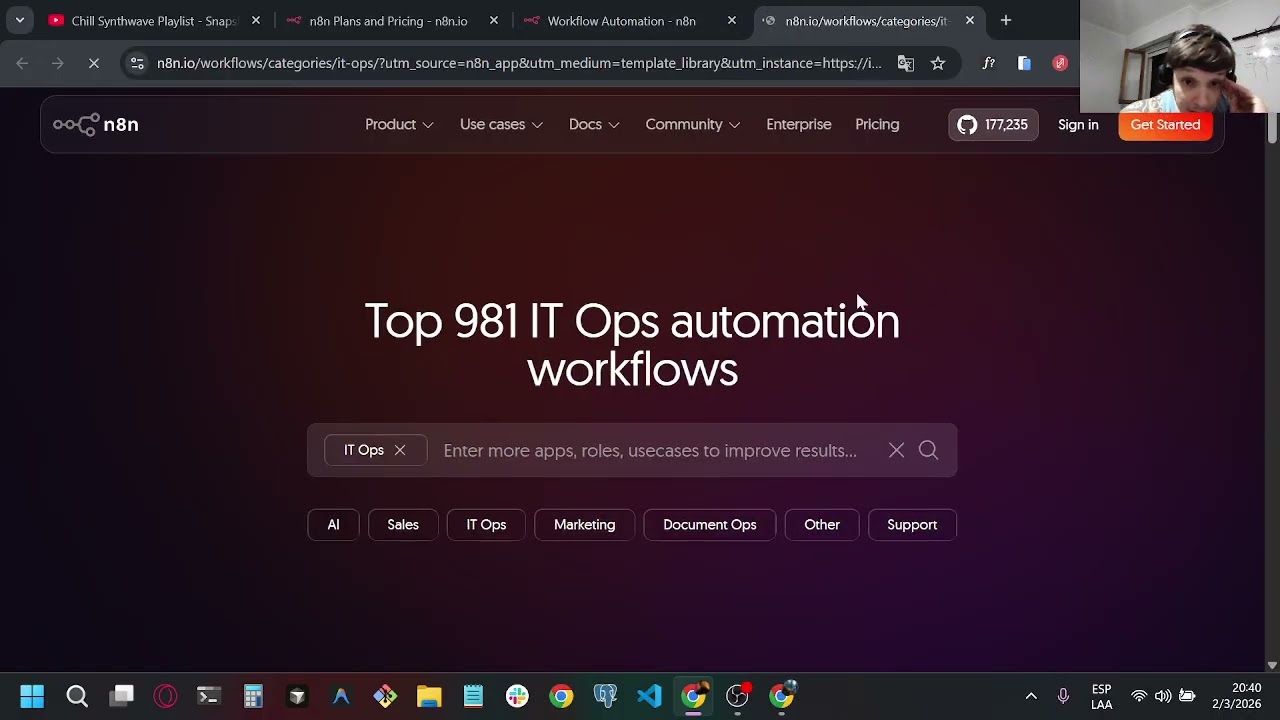Open the Notepad app on the taskbar
Screen dimensions: 1280x720
[x=473, y=696]
